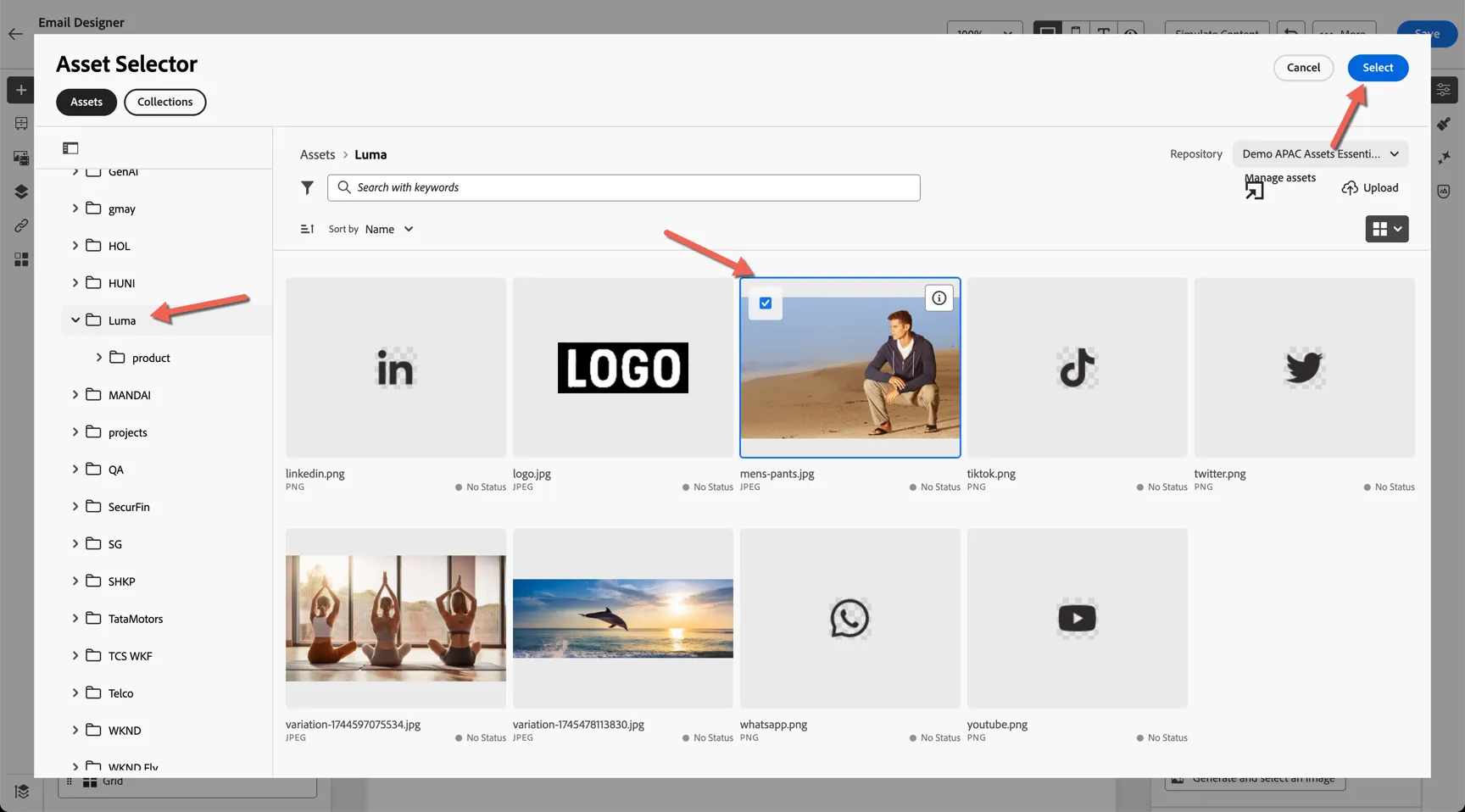The width and height of the screenshot is (1465, 812).
Task: Click the back arrow in Email Designer
Action: click(x=15, y=35)
